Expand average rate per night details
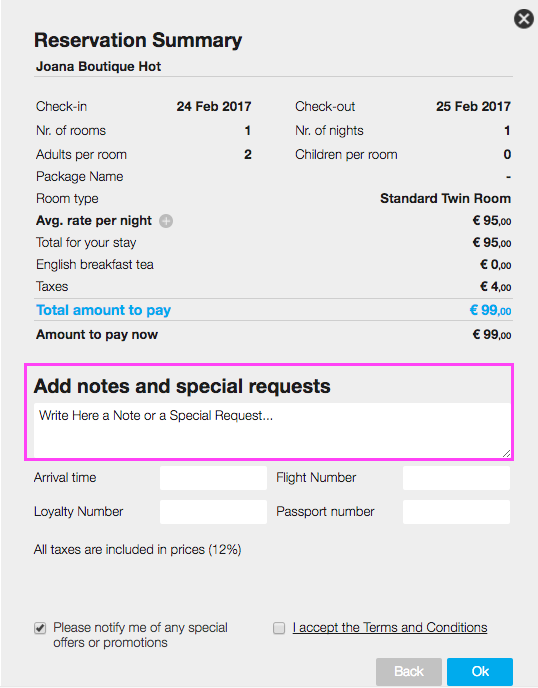The image size is (538, 688). (x=166, y=221)
